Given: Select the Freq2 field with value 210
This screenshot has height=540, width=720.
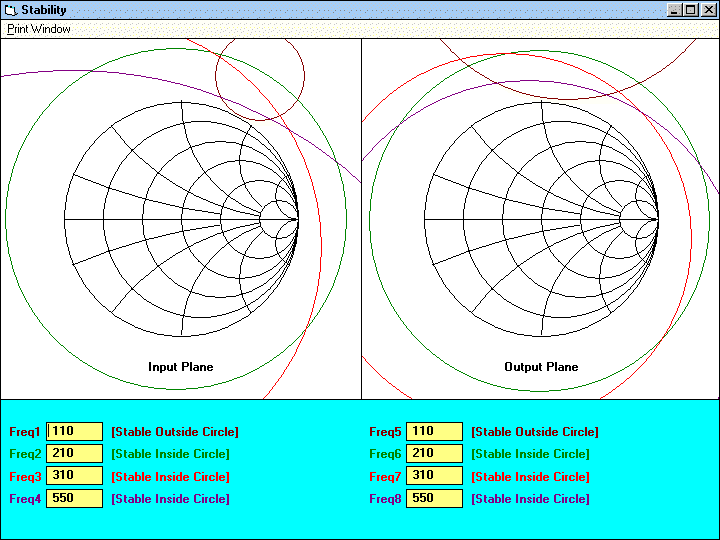Looking at the screenshot, I should point(75,454).
